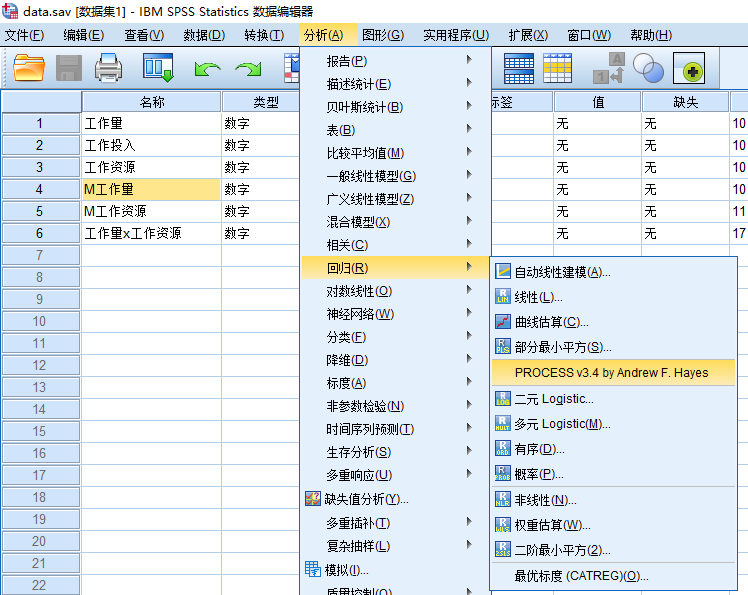
Task: Click the 缺失值分析 icon
Action: pos(313,499)
